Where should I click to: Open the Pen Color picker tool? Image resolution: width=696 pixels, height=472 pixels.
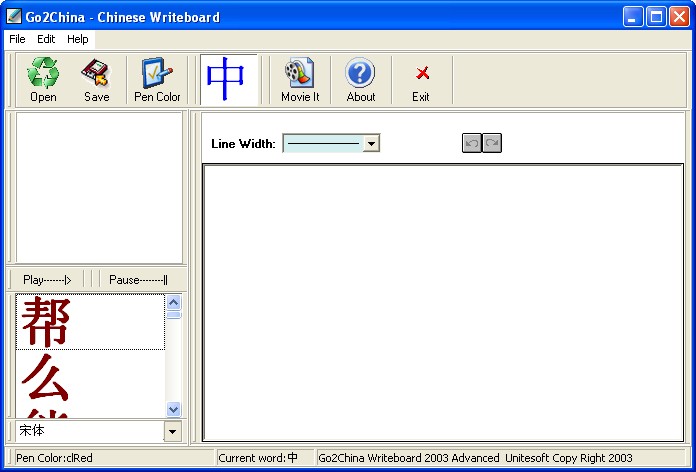tap(157, 73)
